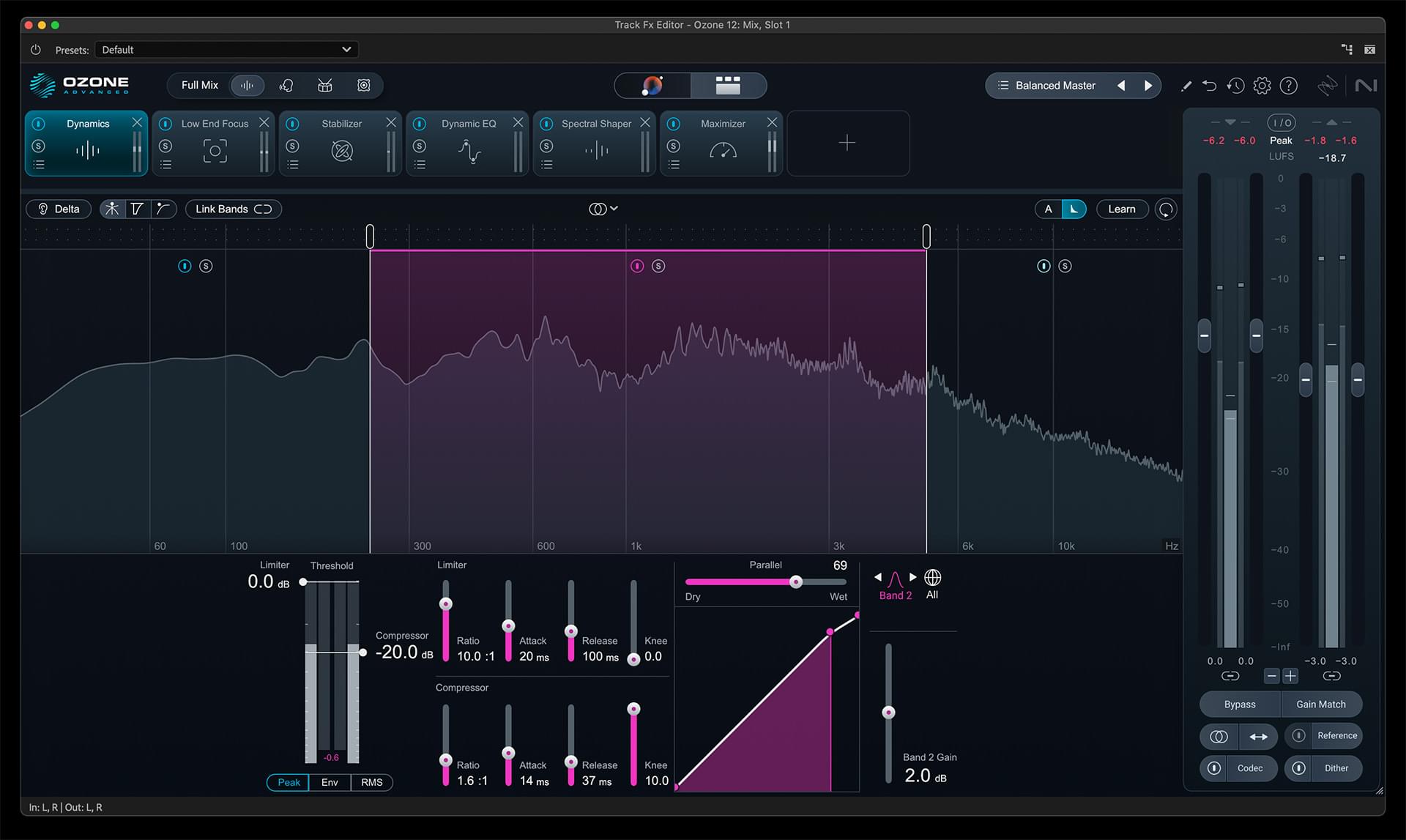Open Ozone settings gear

click(1262, 86)
